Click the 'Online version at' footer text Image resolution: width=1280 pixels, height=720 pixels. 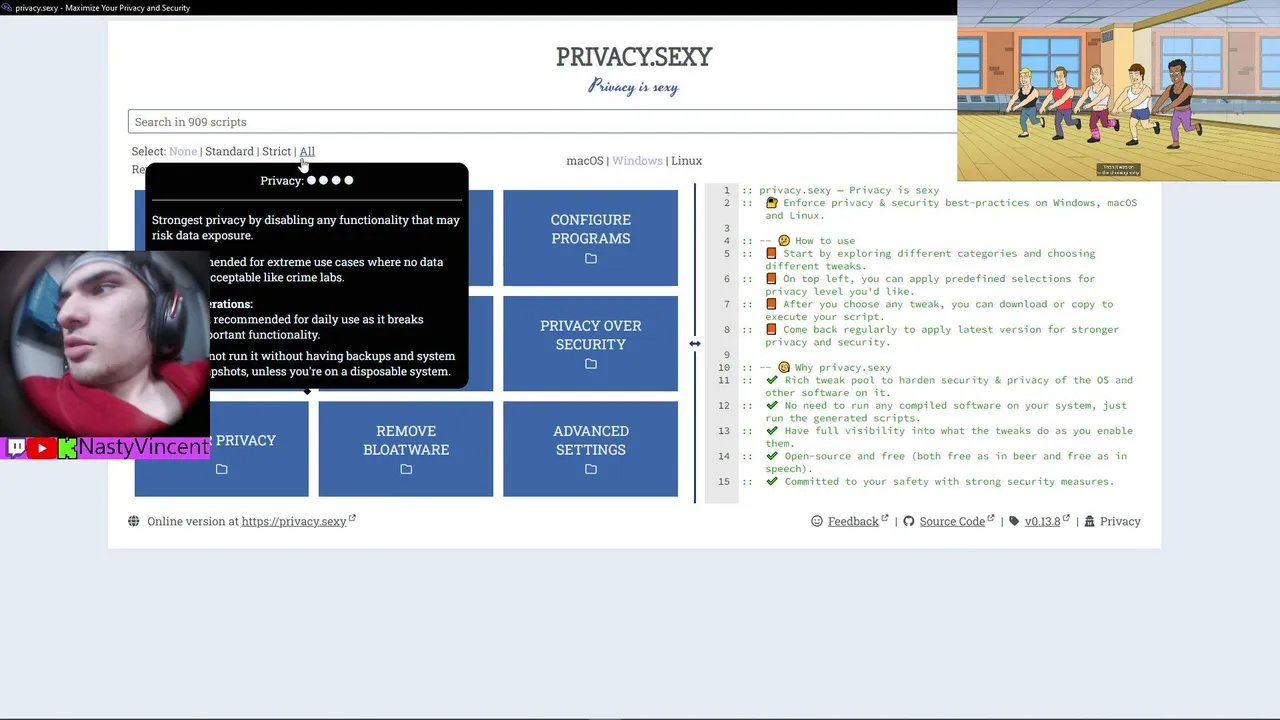[x=193, y=521]
